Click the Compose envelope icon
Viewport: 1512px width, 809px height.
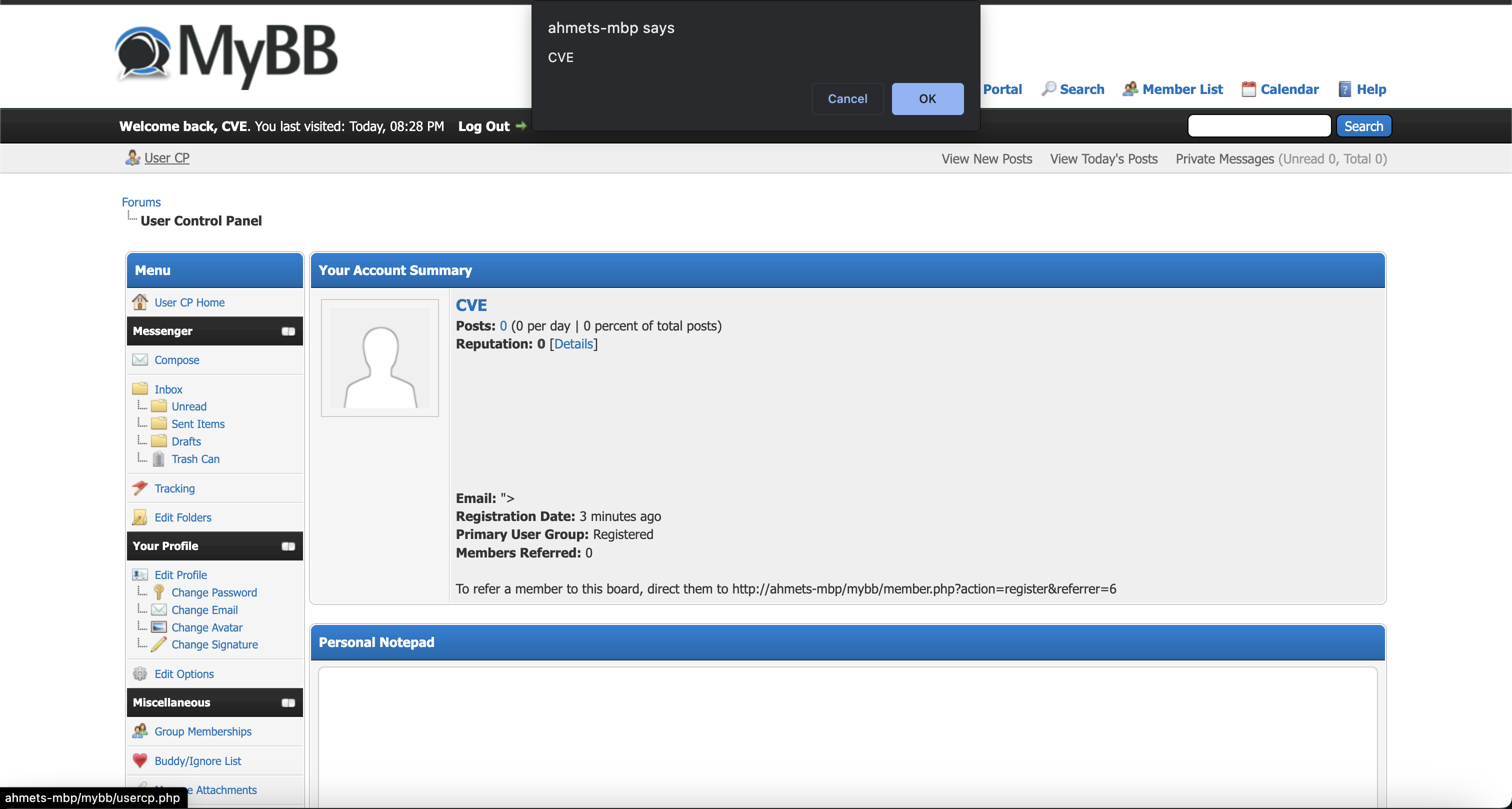139,359
